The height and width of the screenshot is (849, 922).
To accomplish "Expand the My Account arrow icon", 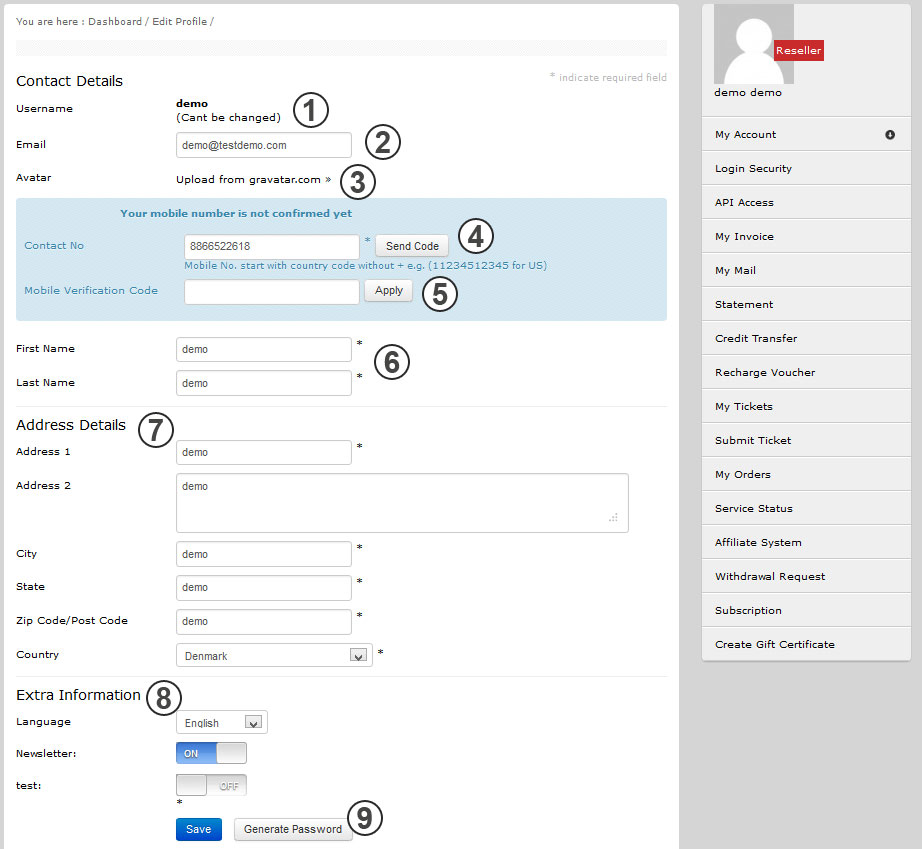I will pos(889,135).
